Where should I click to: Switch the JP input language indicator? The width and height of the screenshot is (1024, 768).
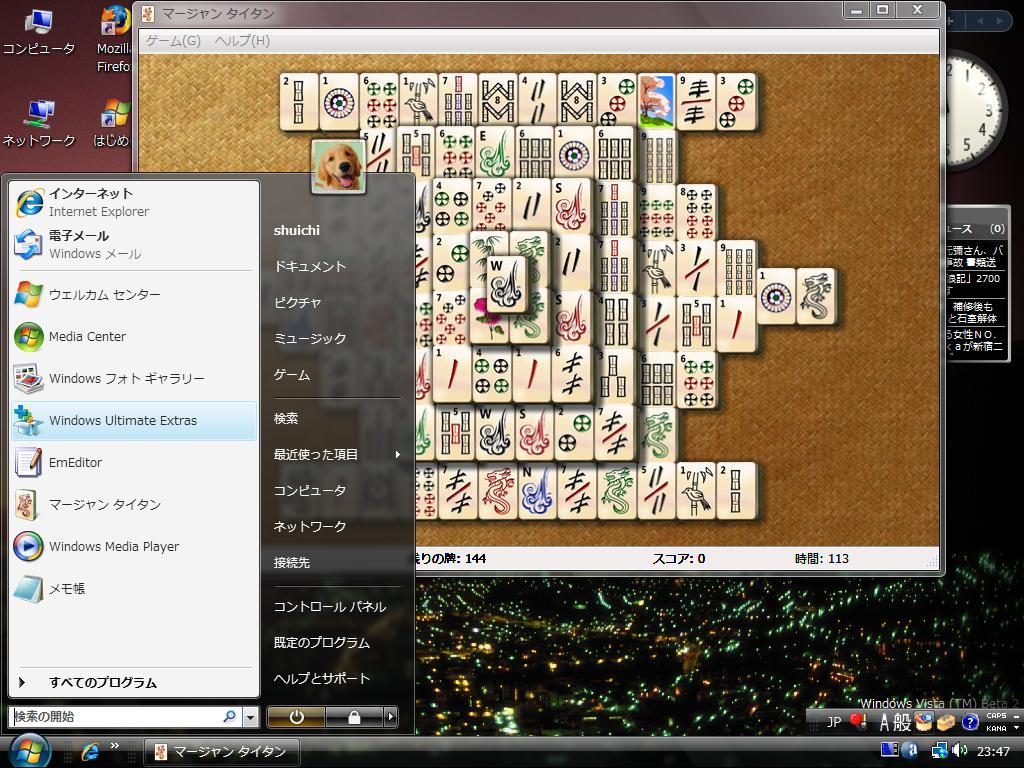pos(834,722)
